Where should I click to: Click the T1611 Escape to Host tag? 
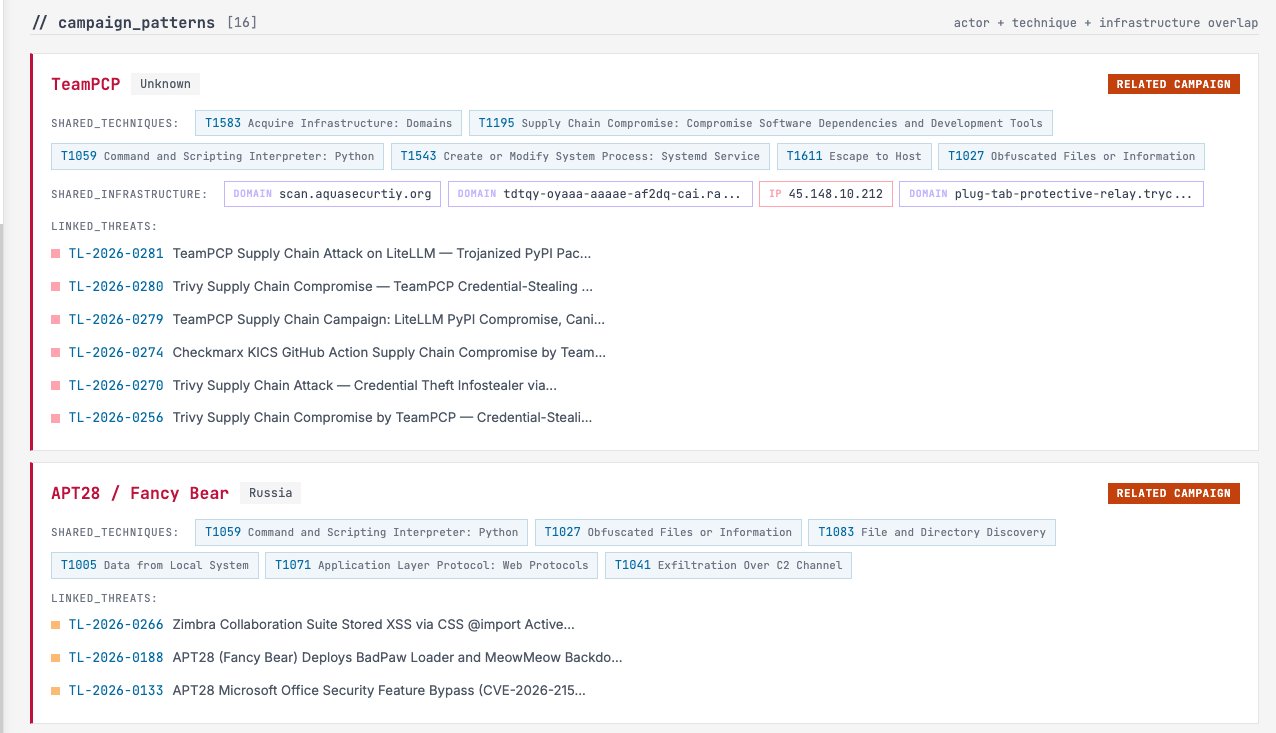tap(854, 156)
